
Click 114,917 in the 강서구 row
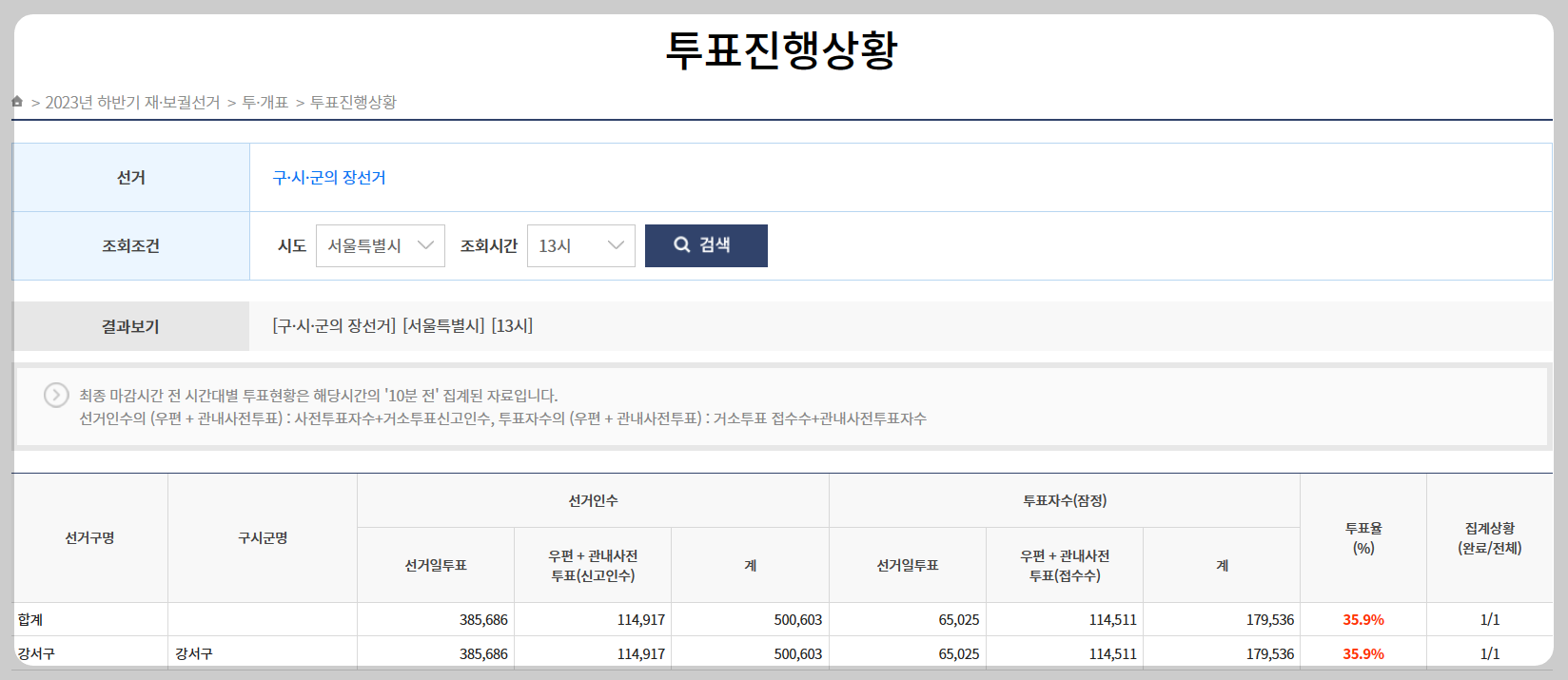(x=641, y=654)
